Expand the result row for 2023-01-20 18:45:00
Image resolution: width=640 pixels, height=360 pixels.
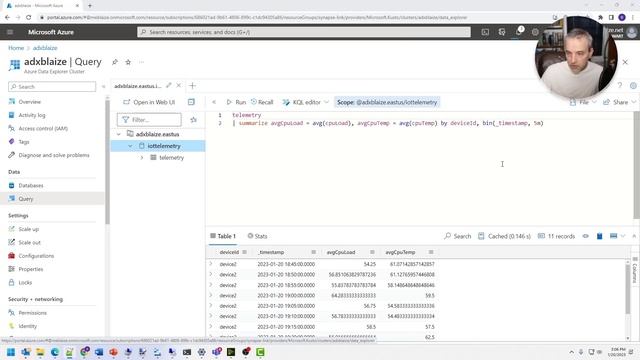coord(211,264)
